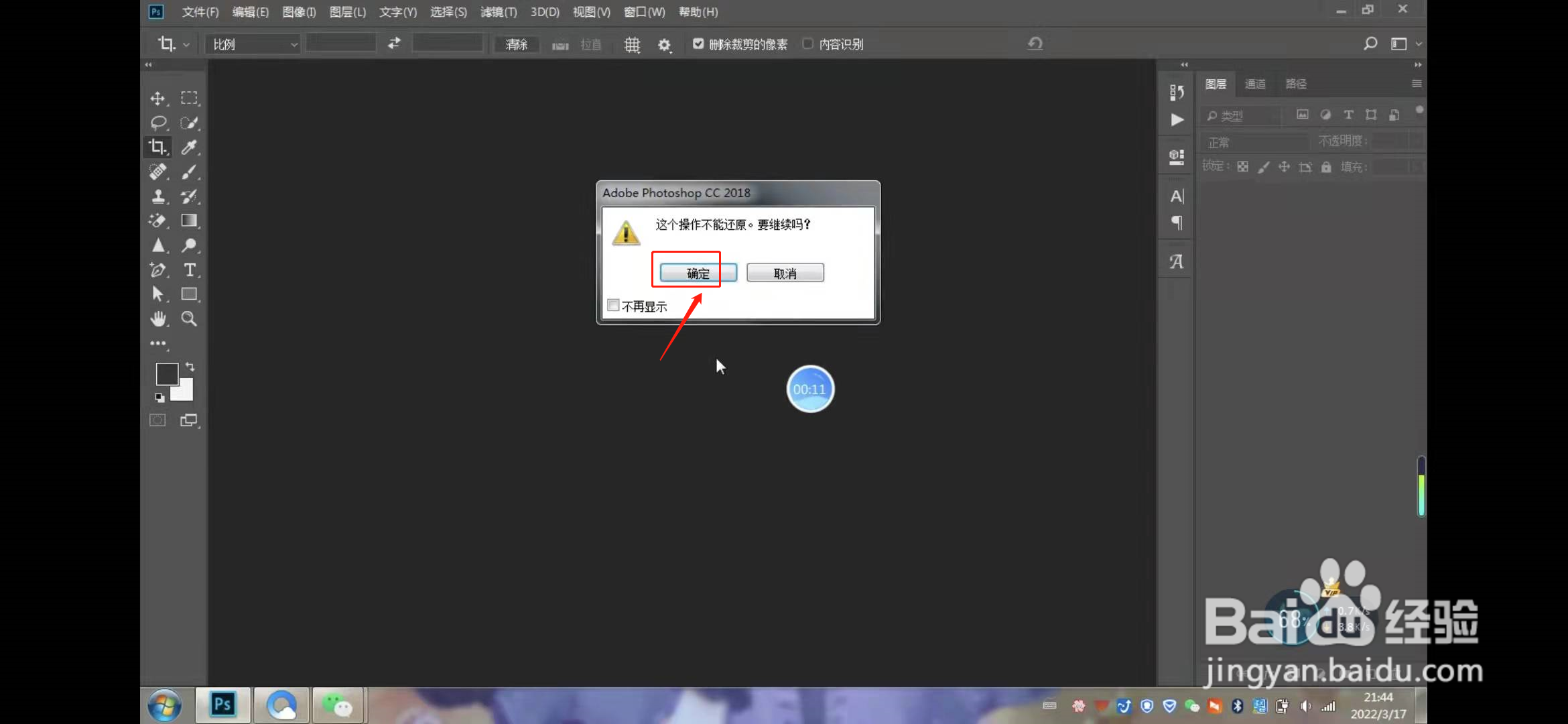The image size is (1568, 724).
Task: Click the foreground color swatch
Action: 166,373
